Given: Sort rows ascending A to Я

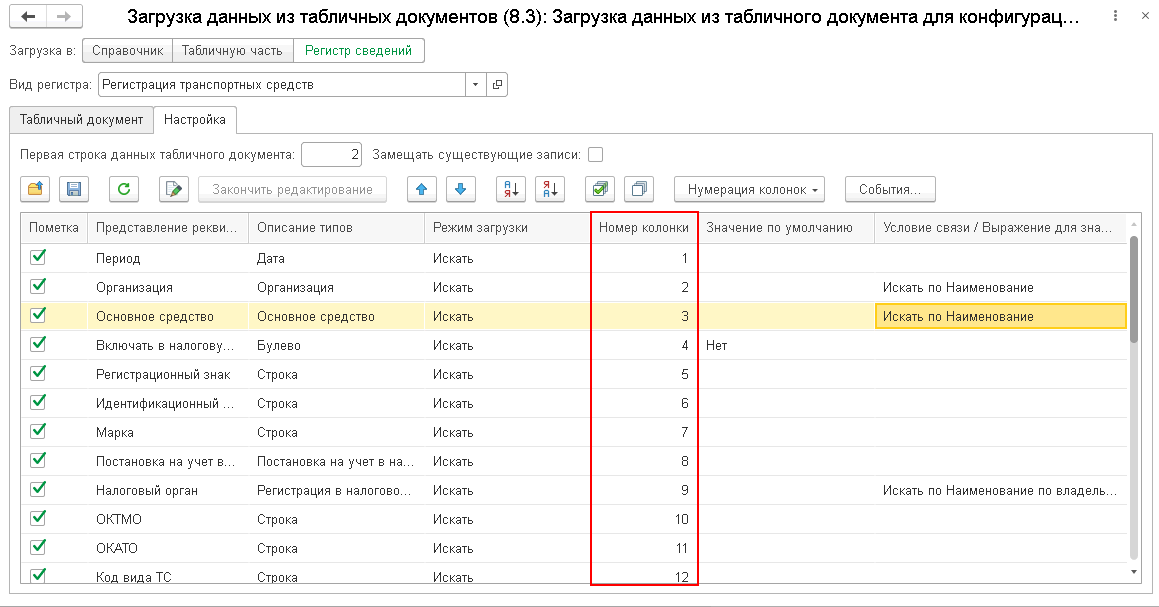Looking at the screenshot, I should click(511, 189).
